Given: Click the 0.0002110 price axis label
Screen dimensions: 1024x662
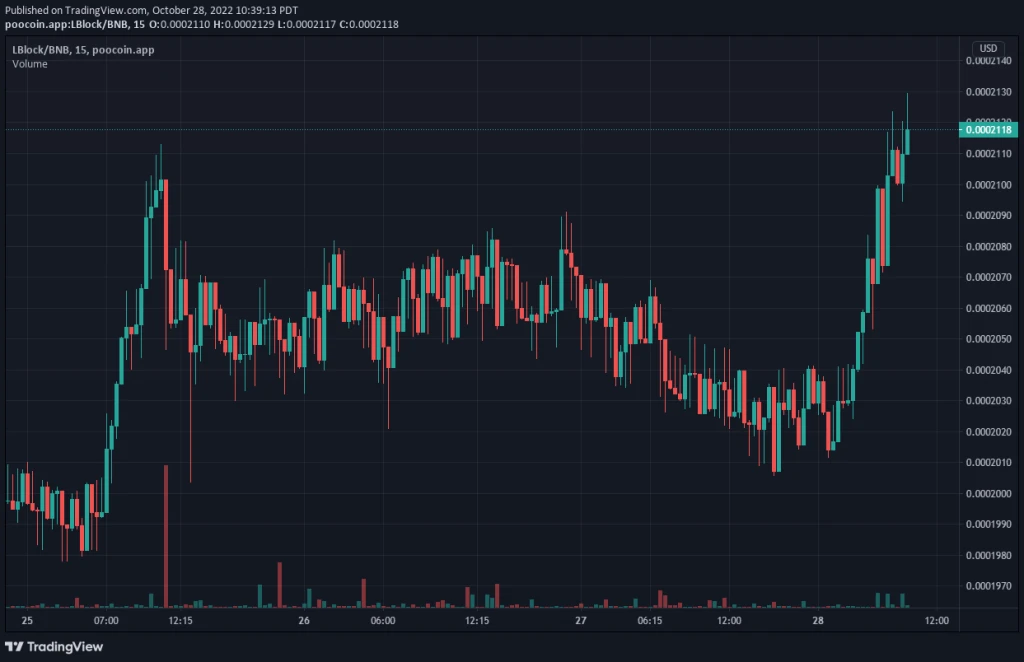Looking at the screenshot, I should (x=988, y=154).
